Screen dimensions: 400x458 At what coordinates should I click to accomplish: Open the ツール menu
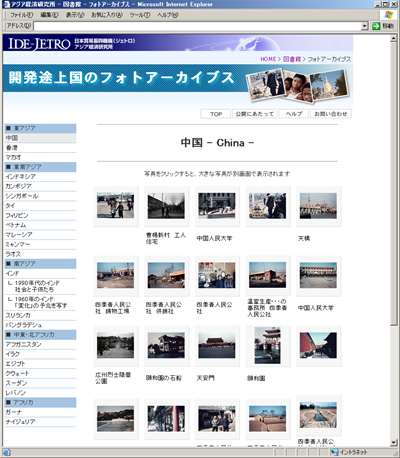[x=140, y=15]
